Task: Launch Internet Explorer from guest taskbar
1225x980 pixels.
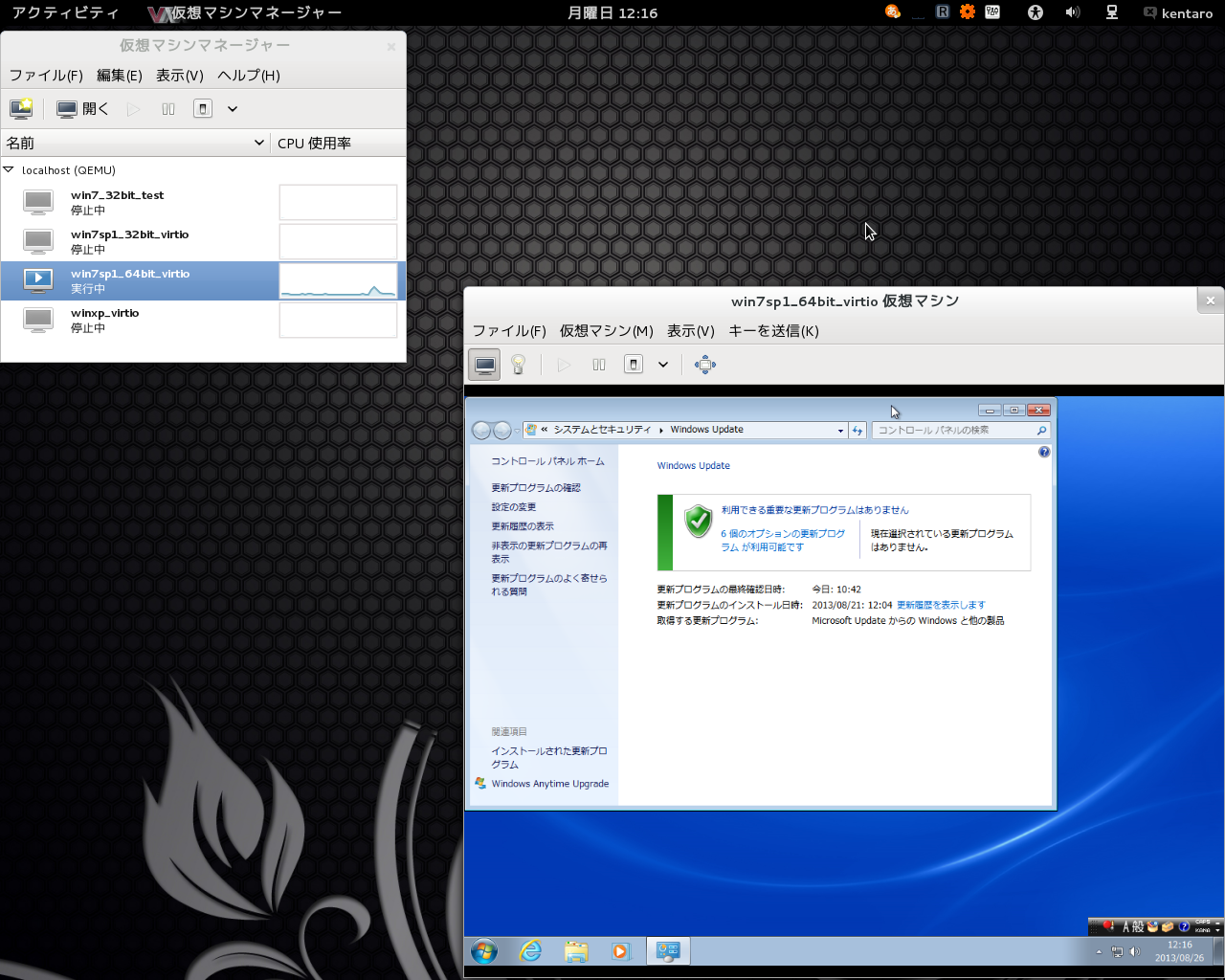Action: (x=530, y=951)
